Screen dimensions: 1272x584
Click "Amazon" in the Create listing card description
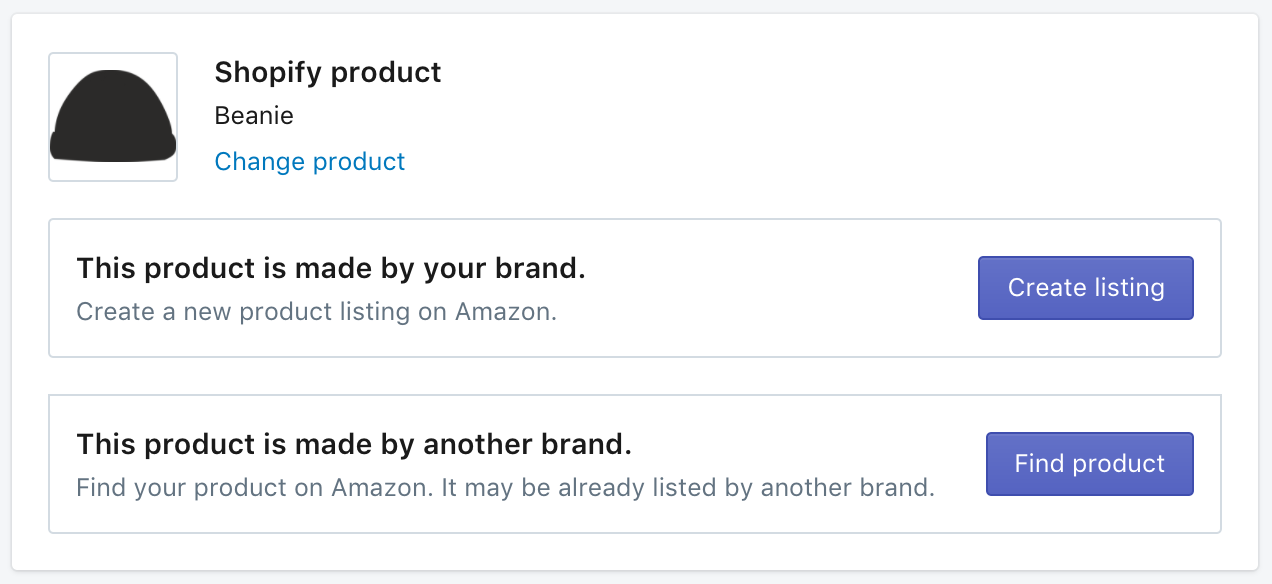(x=503, y=311)
